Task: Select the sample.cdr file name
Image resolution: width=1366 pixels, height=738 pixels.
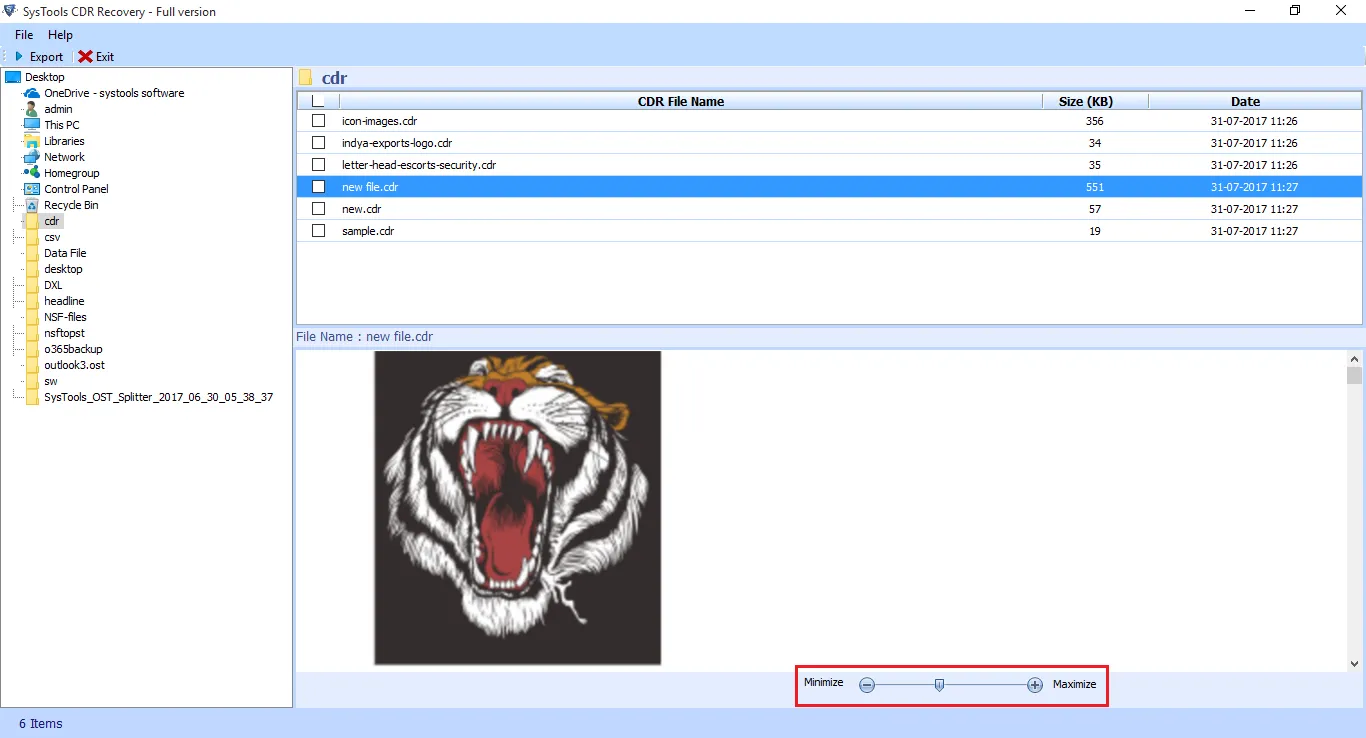Action: click(x=368, y=231)
